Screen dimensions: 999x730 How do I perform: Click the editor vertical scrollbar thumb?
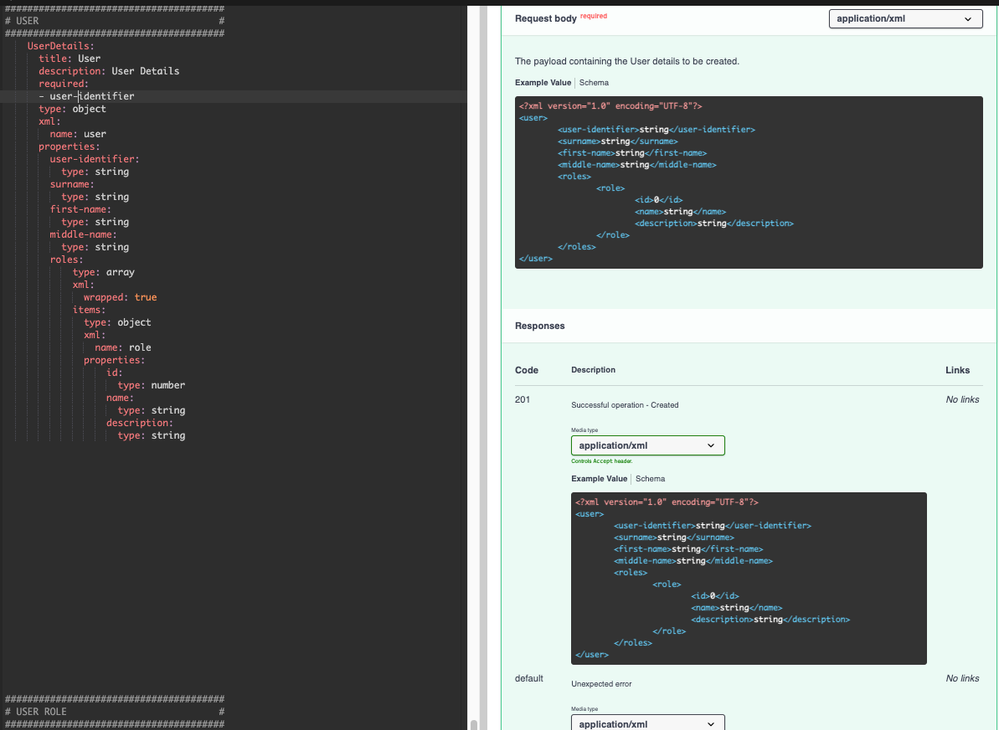tap(474, 724)
